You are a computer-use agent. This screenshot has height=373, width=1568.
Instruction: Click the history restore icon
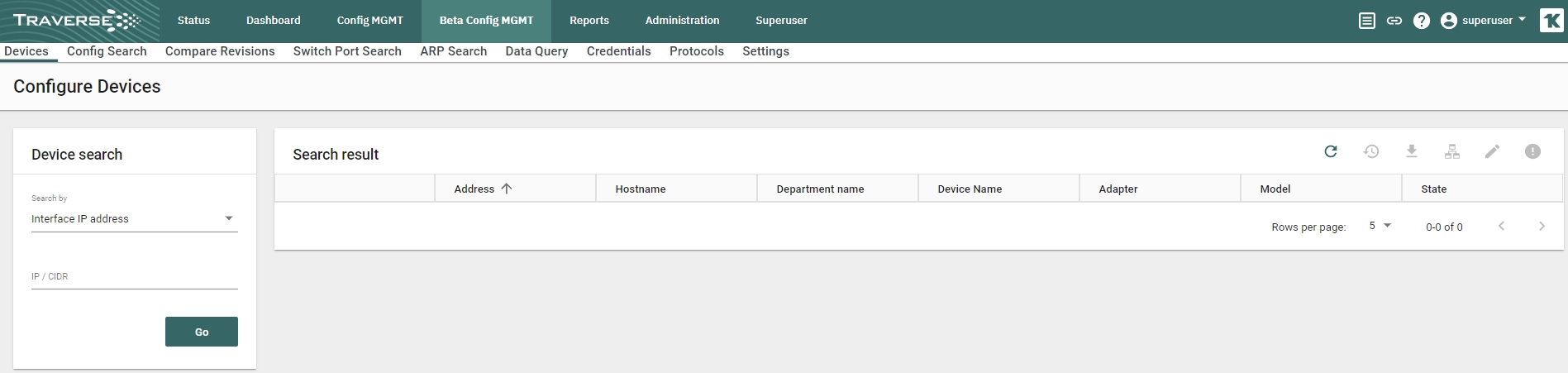(1371, 151)
